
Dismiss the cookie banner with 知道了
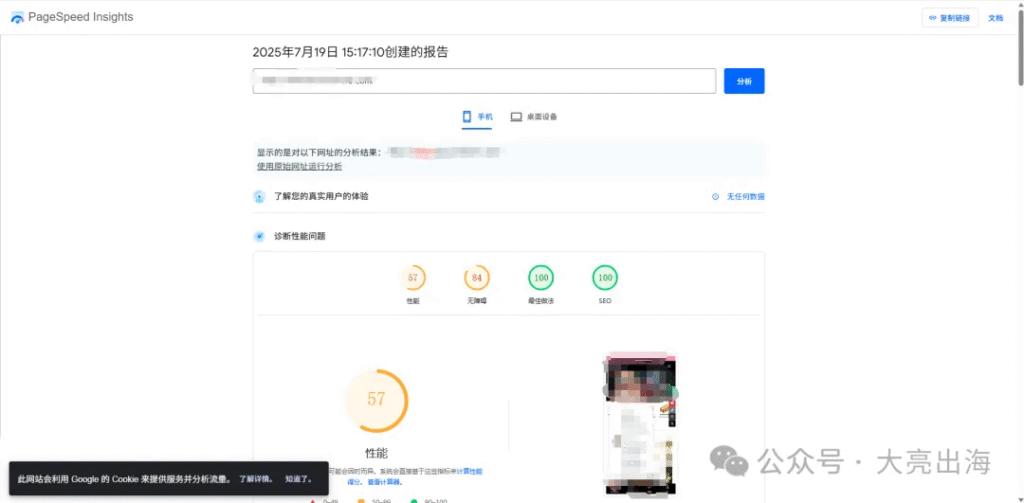tap(299, 479)
